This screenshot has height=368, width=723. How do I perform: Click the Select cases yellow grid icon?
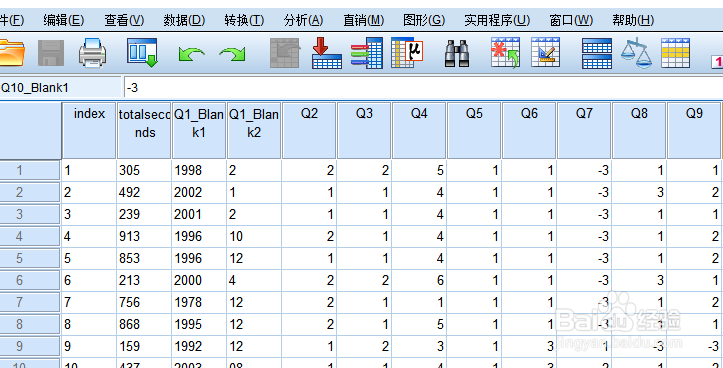click(x=675, y=53)
